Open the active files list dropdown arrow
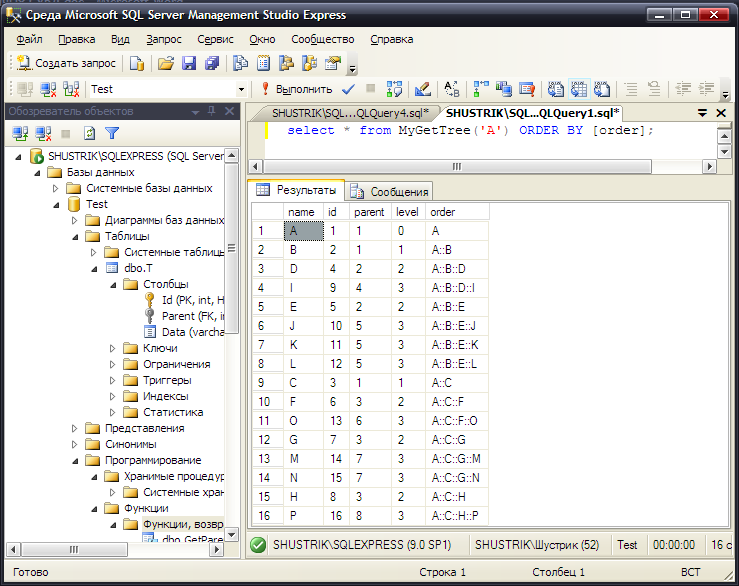Viewport: 739px width, 586px height. (x=702, y=113)
